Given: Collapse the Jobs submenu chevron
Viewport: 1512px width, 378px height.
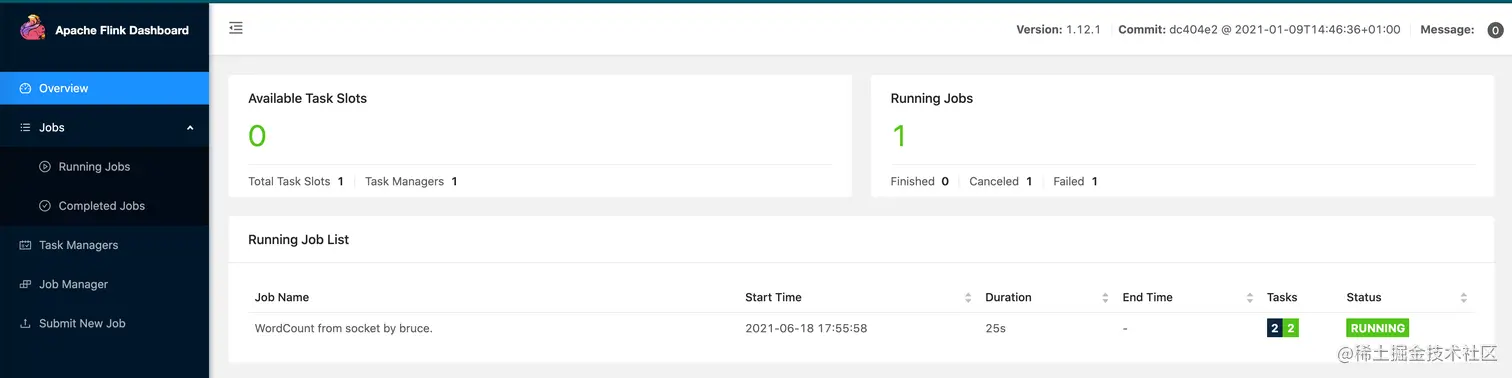Looking at the screenshot, I should 190,127.
